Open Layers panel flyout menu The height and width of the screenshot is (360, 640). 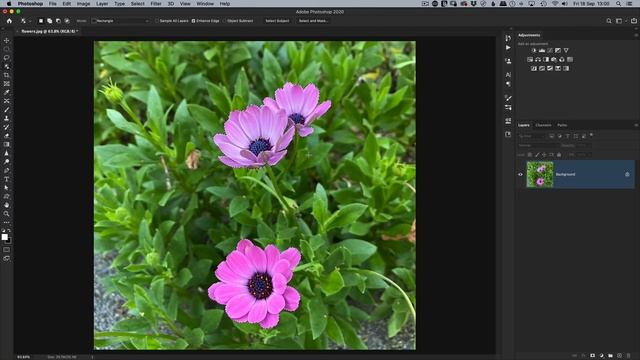(636, 125)
